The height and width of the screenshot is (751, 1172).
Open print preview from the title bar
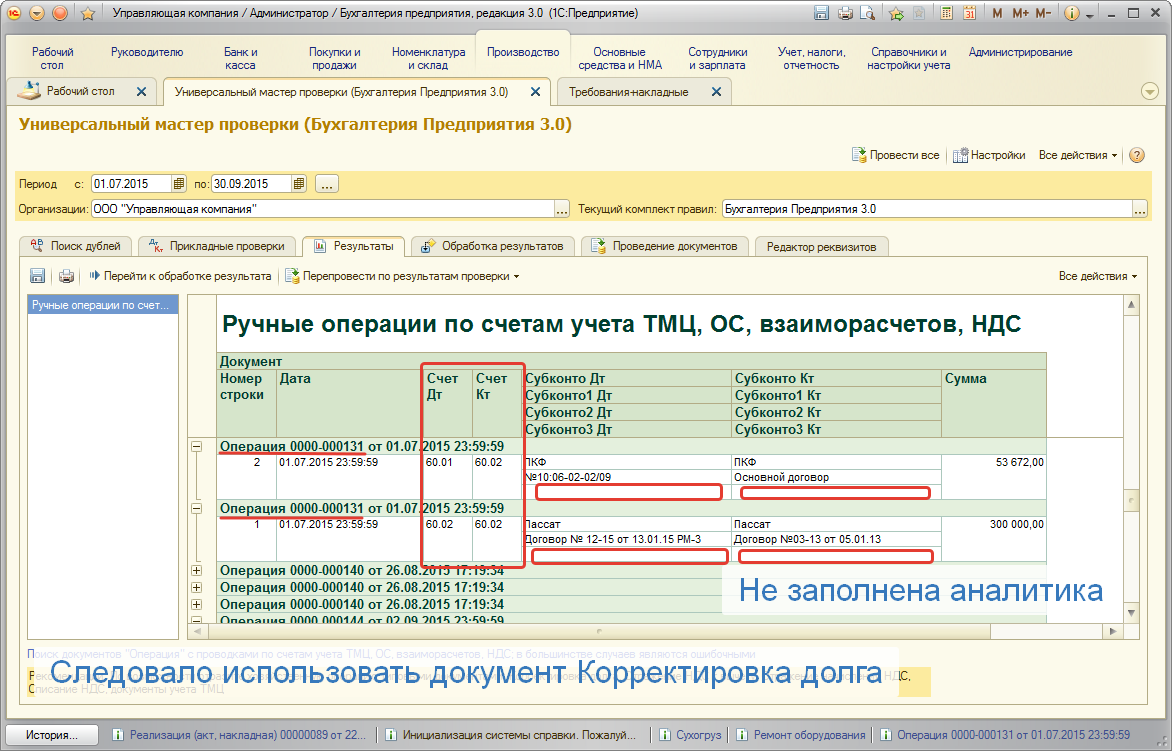(868, 13)
